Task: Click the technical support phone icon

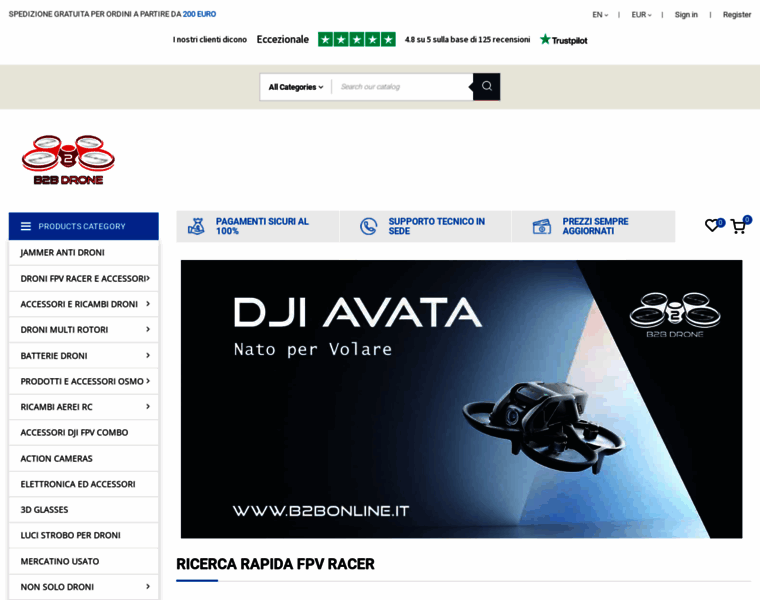Action: tap(368, 226)
